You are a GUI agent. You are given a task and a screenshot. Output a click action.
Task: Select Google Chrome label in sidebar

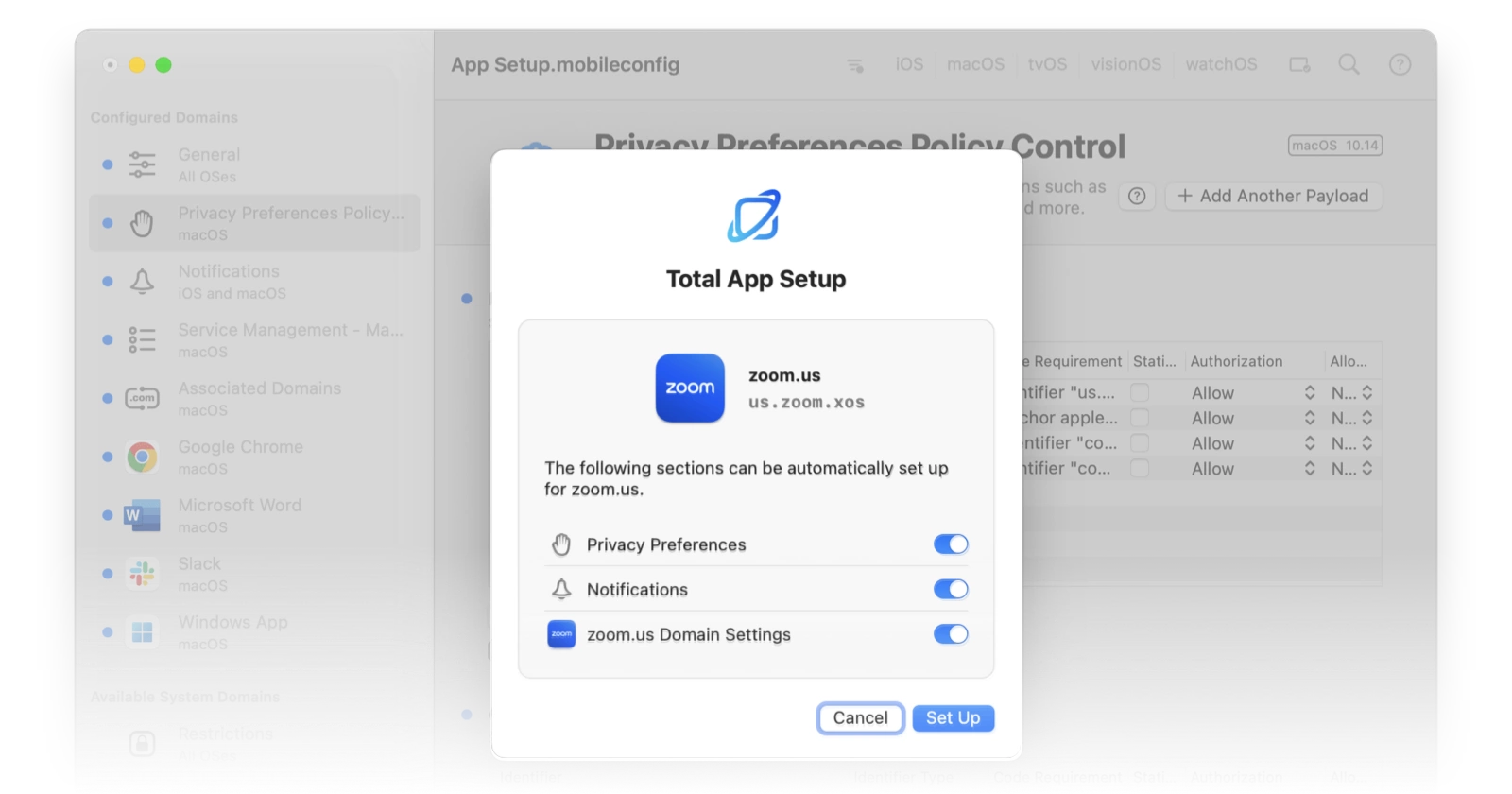point(240,447)
